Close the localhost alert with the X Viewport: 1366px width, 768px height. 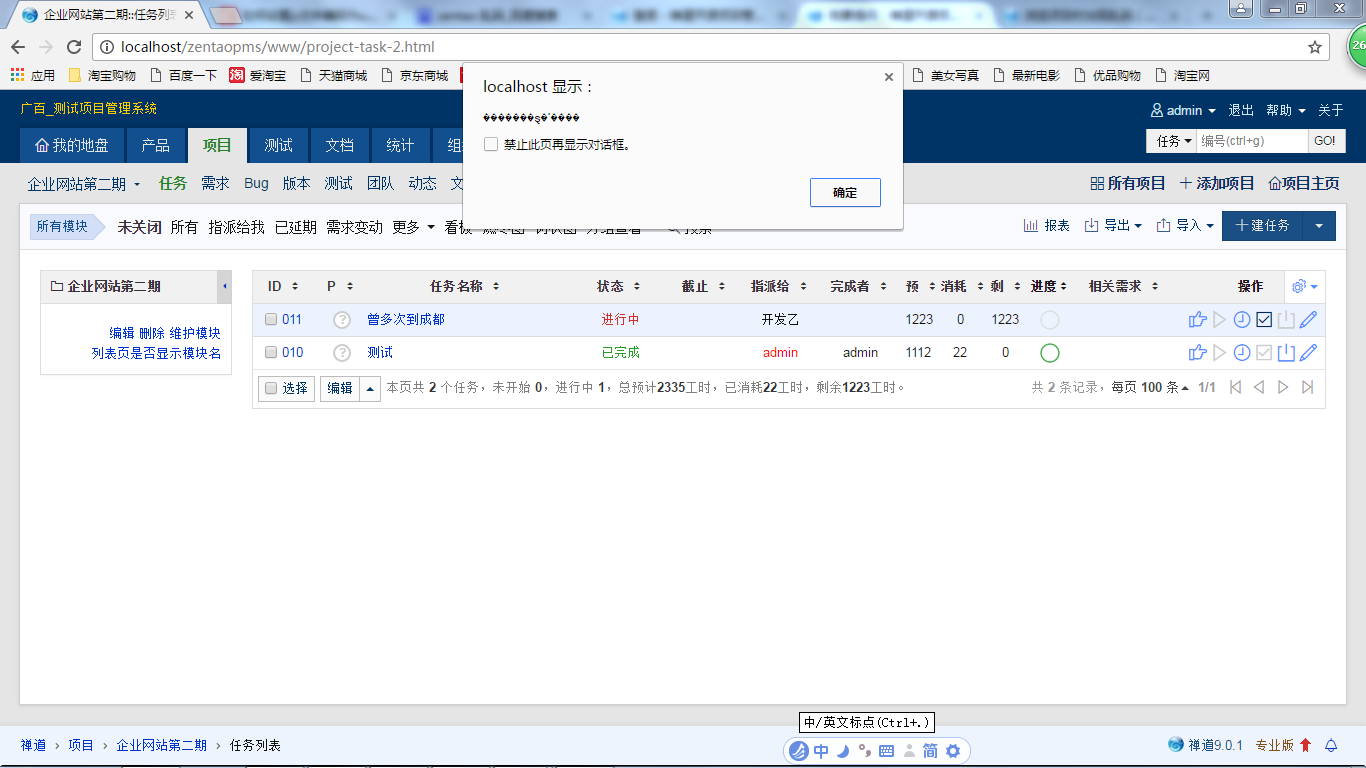(888, 77)
